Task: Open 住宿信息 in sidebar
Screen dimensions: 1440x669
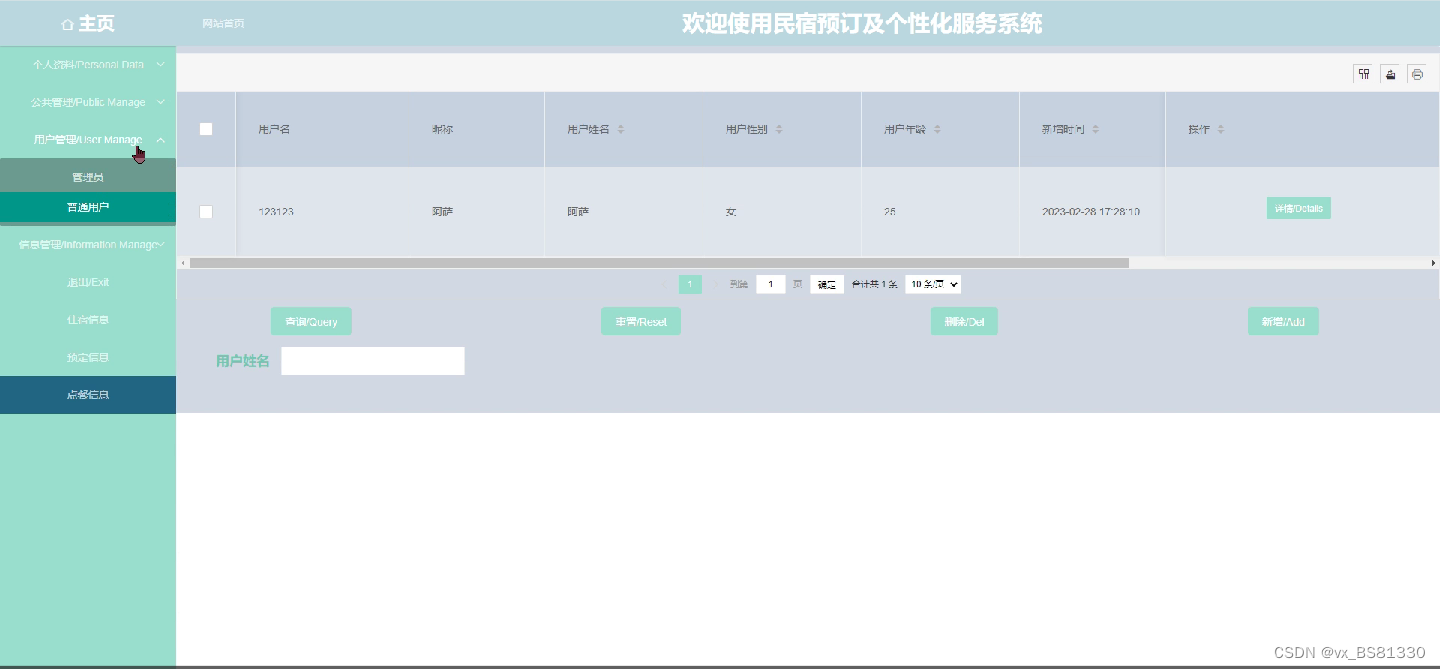Action: pyautogui.click(x=88, y=320)
